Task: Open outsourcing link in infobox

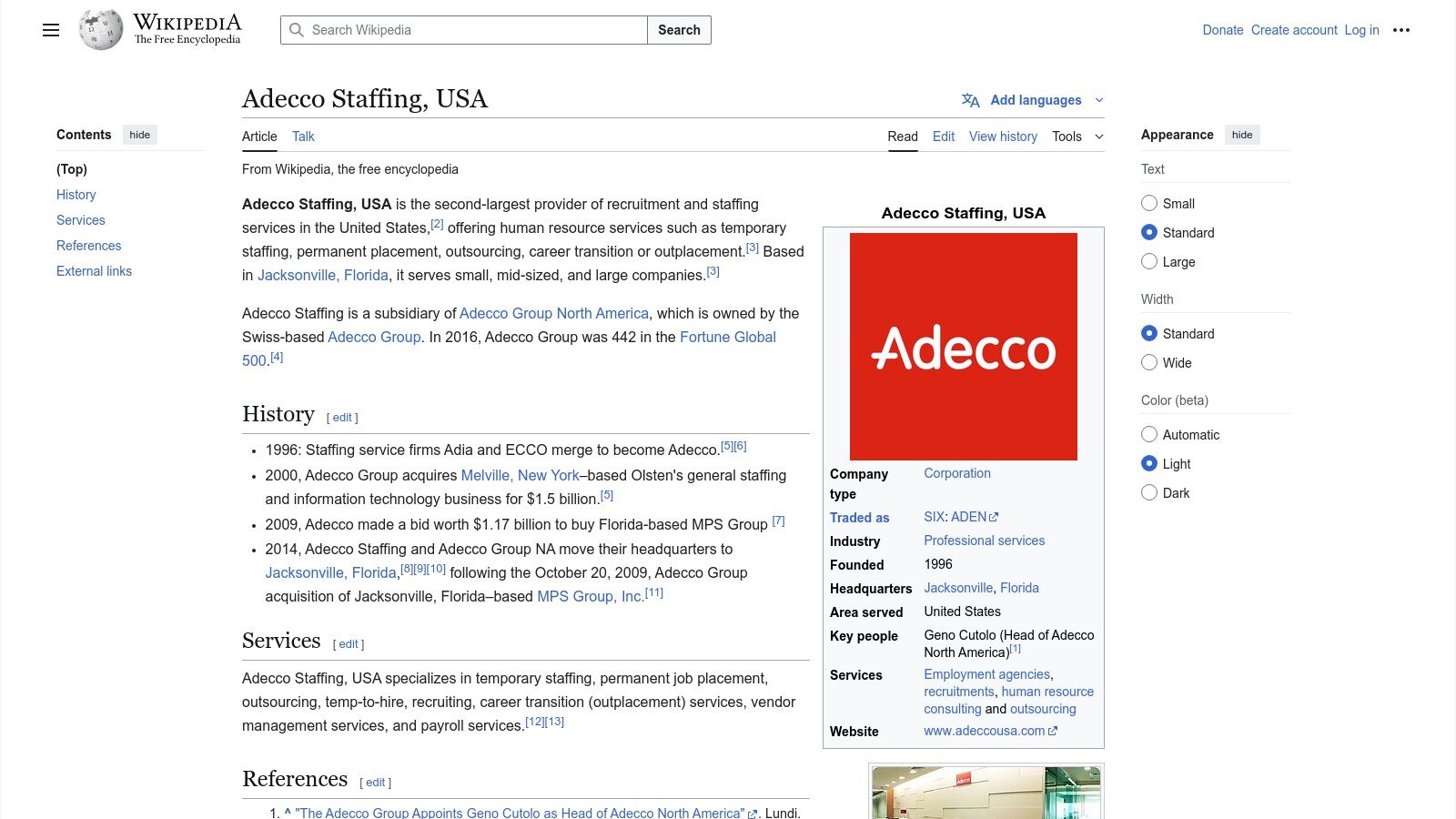Action: pyautogui.click(x=1043, y=709)
